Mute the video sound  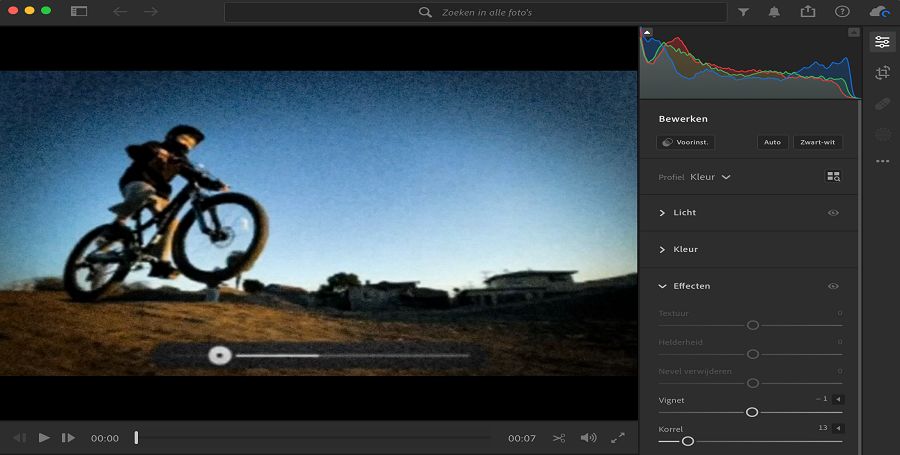(x=588, y=438)
